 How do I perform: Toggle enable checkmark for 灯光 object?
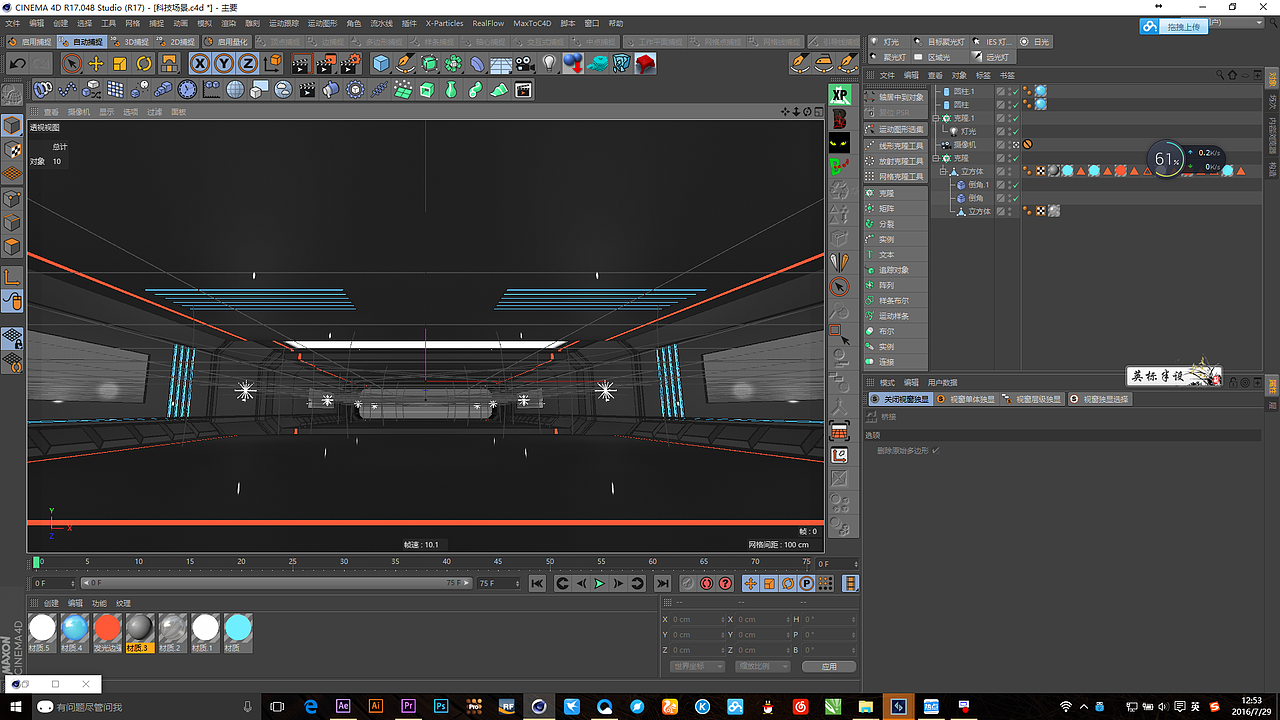point(1014,131)
